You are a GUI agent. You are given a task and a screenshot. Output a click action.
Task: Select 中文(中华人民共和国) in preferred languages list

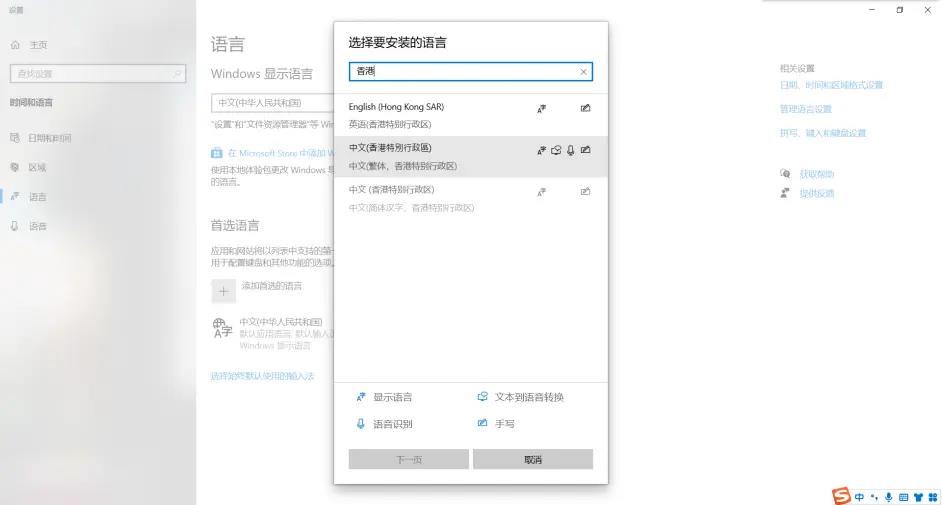pyautogui.click(x=272, y=333)
